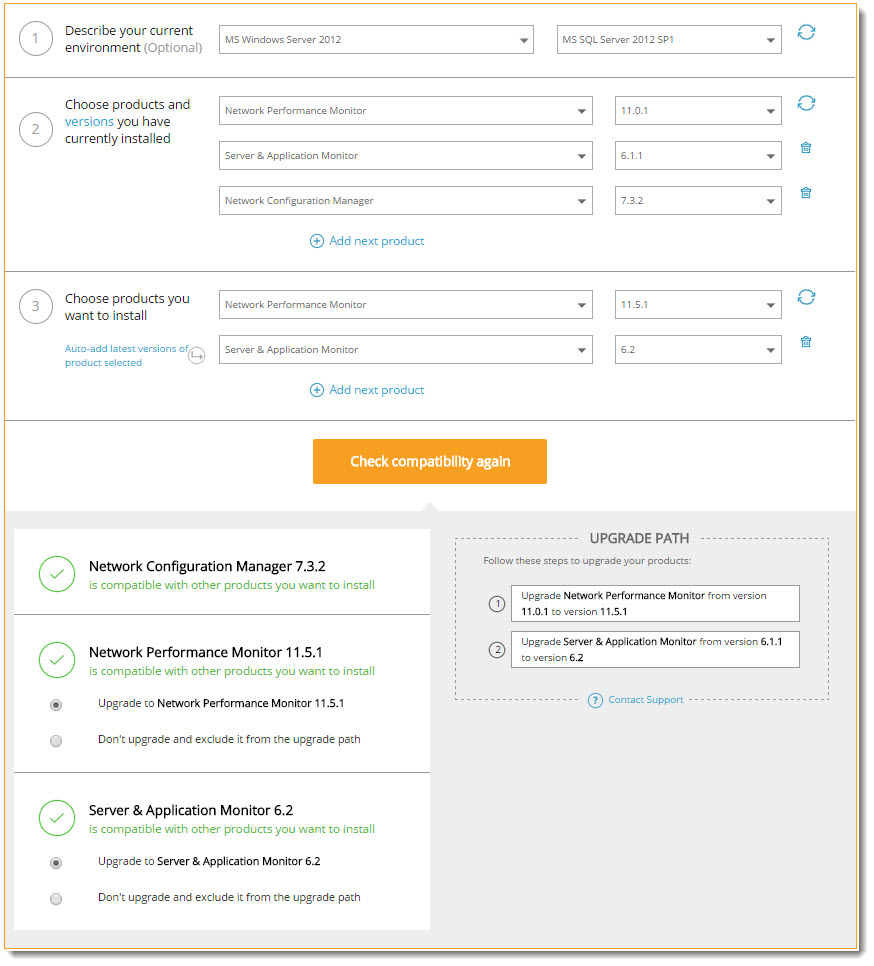Screen dimensions: 874x966
Task: Click upgrade path step 2 Server & Application Monitor box
Action: click(x=655, y=649)
